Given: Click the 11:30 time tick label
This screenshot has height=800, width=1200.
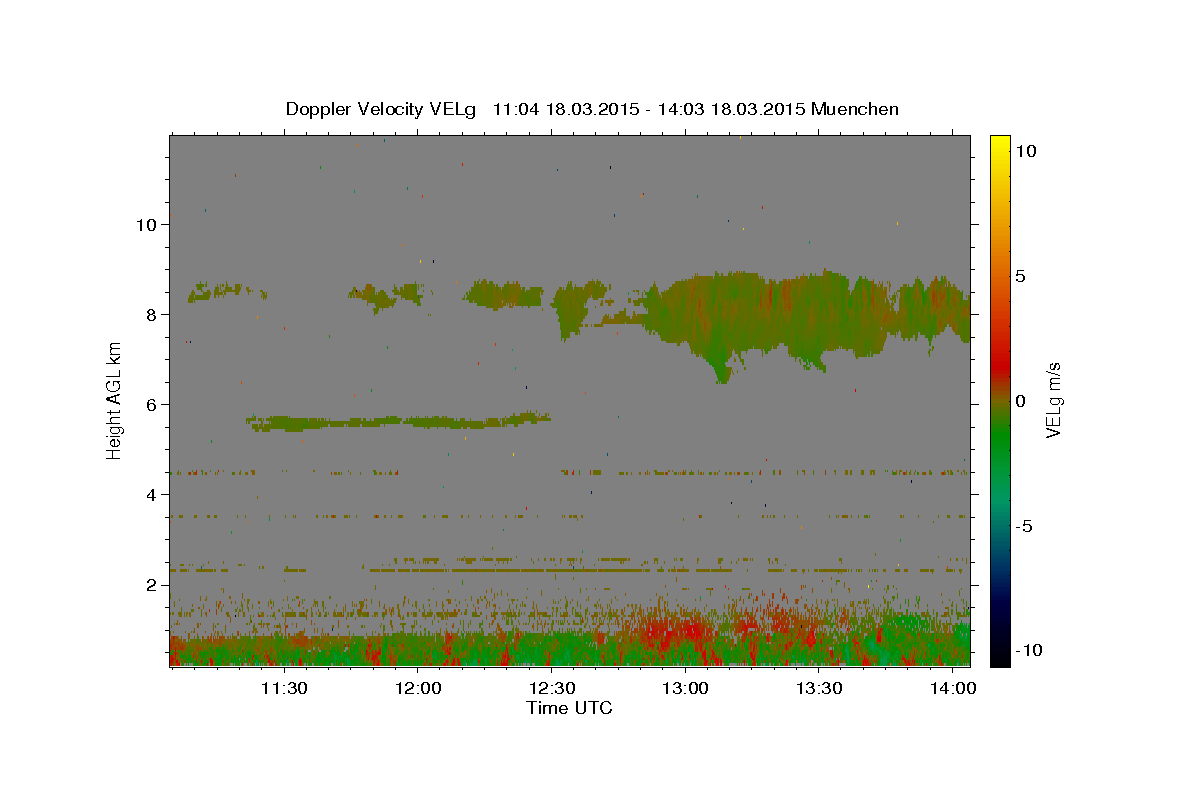Looking at the screenshot, I should tap(283, 688).
